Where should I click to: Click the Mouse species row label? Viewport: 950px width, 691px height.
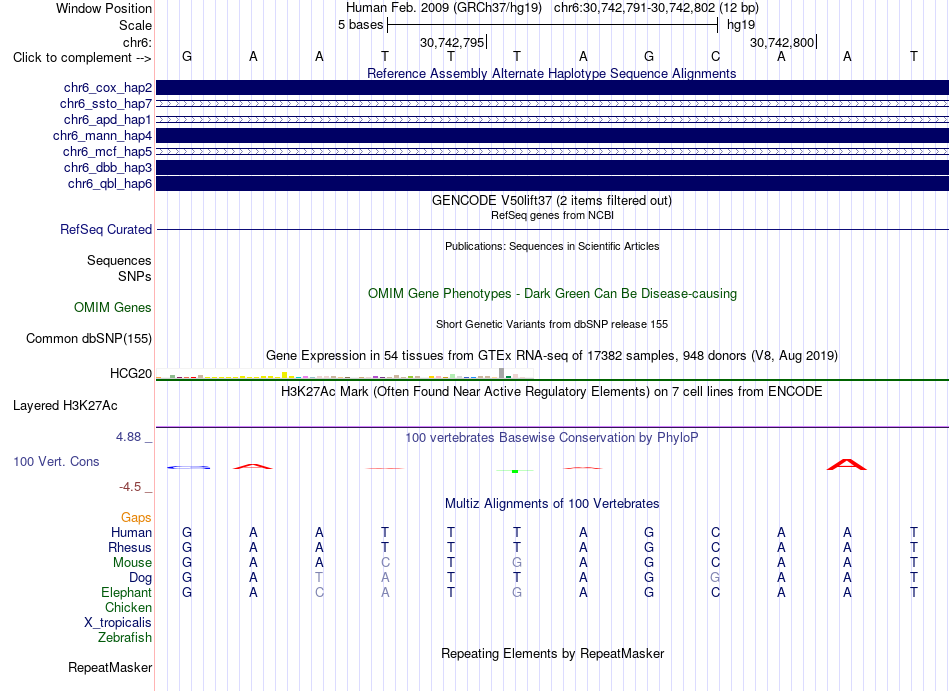(x=132, y=563)
